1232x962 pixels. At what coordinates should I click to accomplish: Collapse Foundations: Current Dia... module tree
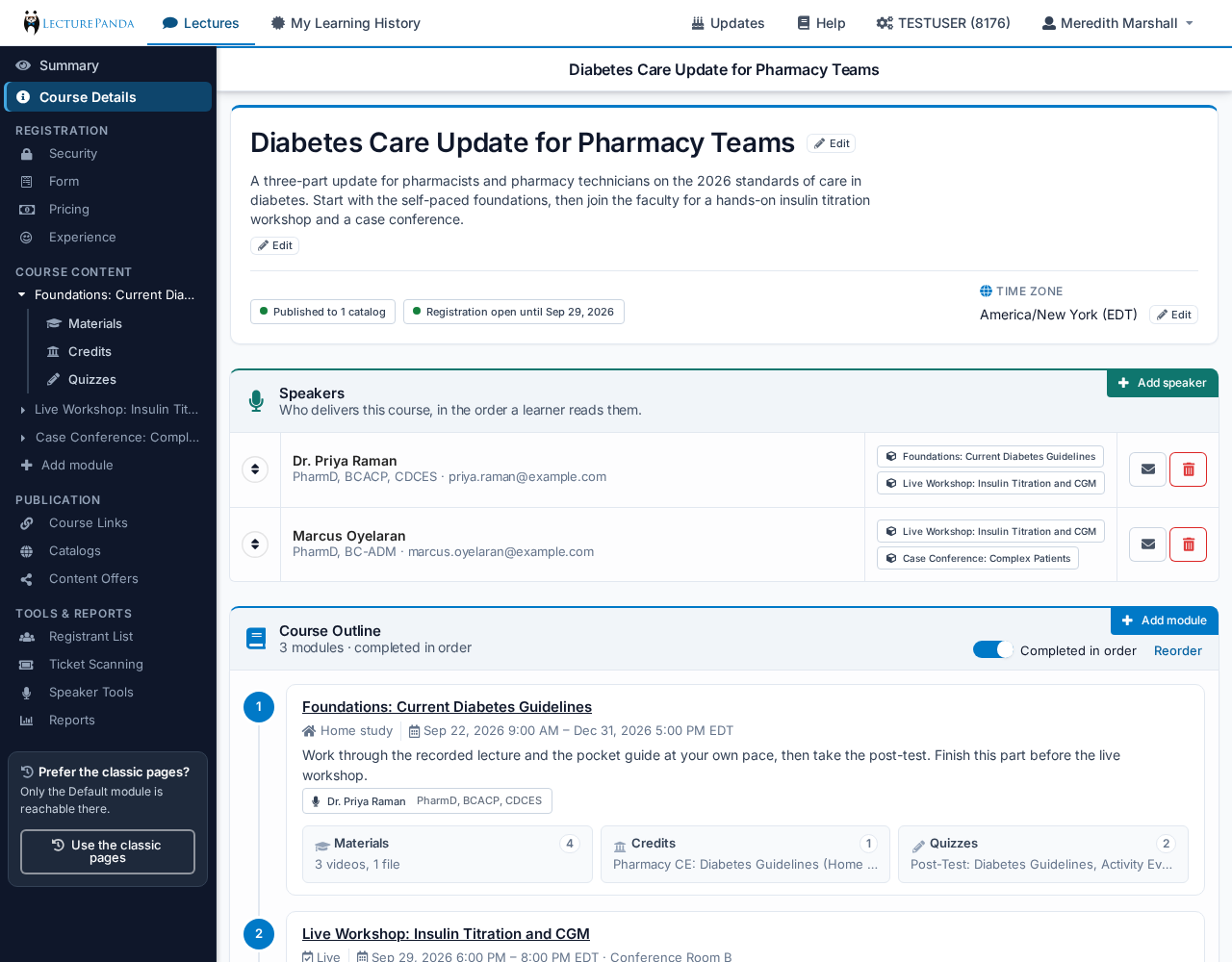pyautogui.click(x=21, y=294)
